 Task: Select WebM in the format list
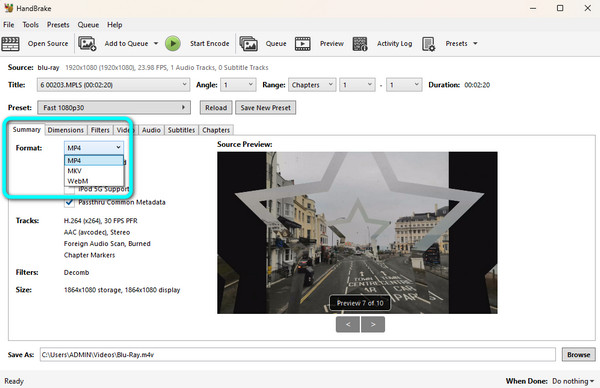point(94,181)
